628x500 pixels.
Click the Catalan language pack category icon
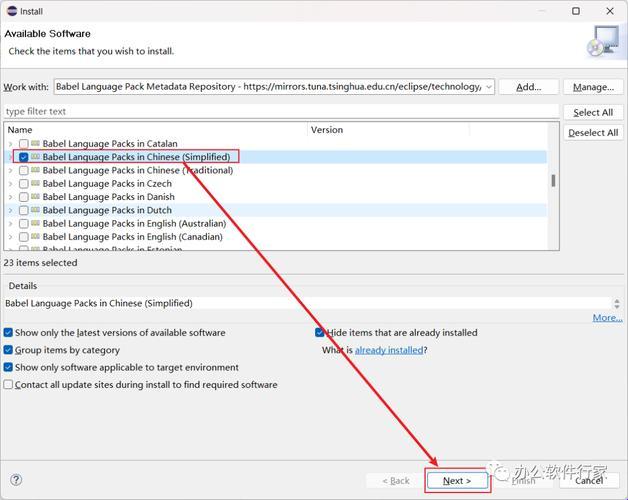(x=35, y=144)
